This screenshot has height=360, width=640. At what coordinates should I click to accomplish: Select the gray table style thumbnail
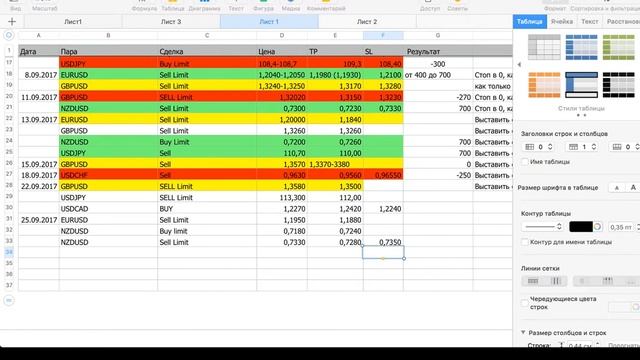point(544,47)
